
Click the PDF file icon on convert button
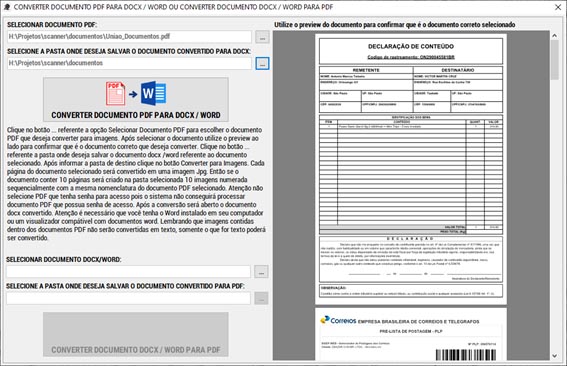tap(115, 93)
